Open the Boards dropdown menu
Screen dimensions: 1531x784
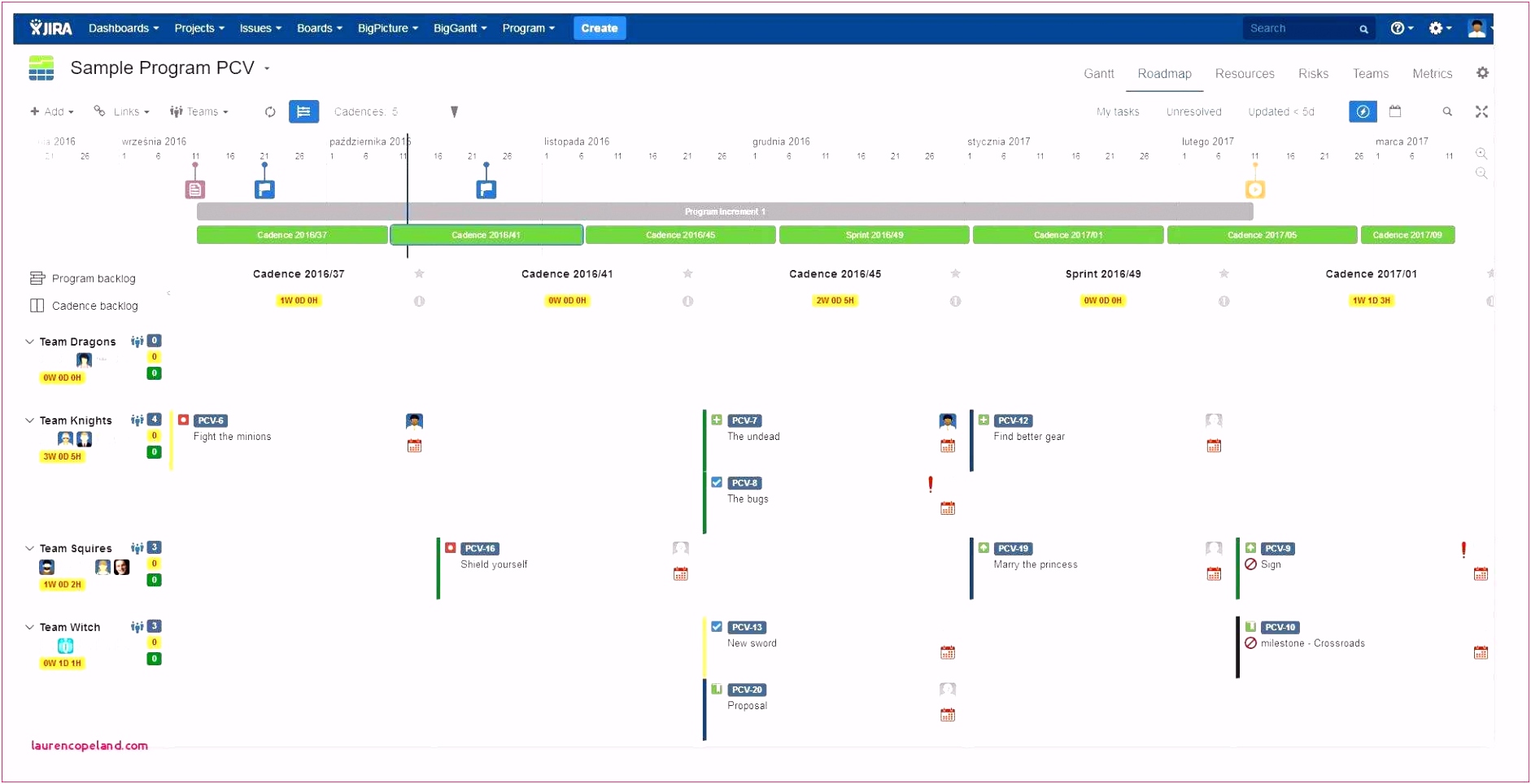tap(319, 28)
